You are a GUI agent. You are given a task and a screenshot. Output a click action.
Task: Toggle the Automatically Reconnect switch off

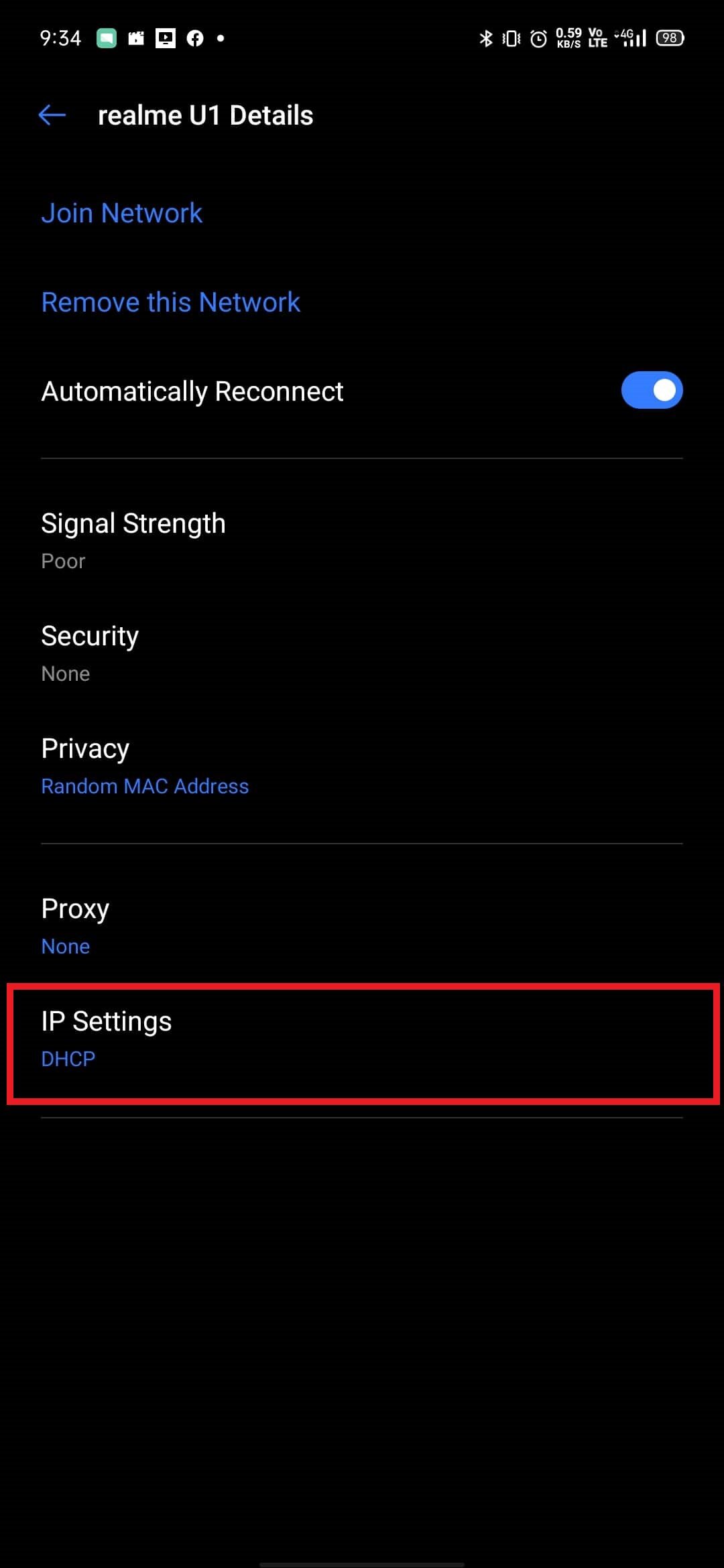tap(651, 390)
